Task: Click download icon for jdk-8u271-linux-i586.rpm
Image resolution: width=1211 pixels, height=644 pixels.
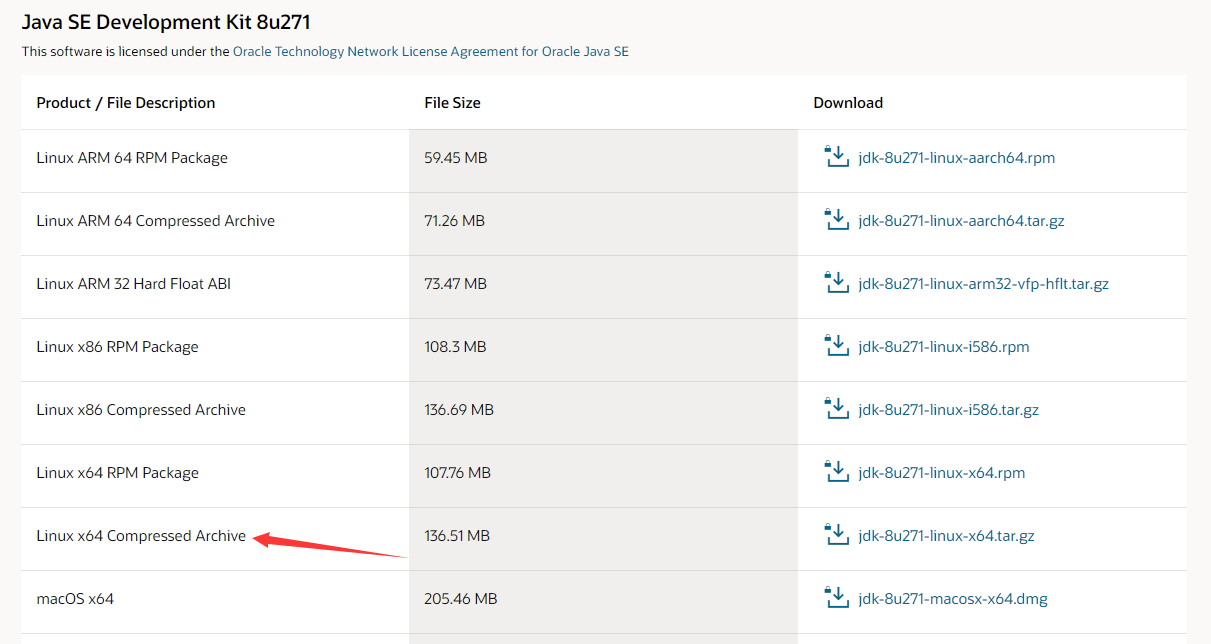Action: tap(836, 346)
